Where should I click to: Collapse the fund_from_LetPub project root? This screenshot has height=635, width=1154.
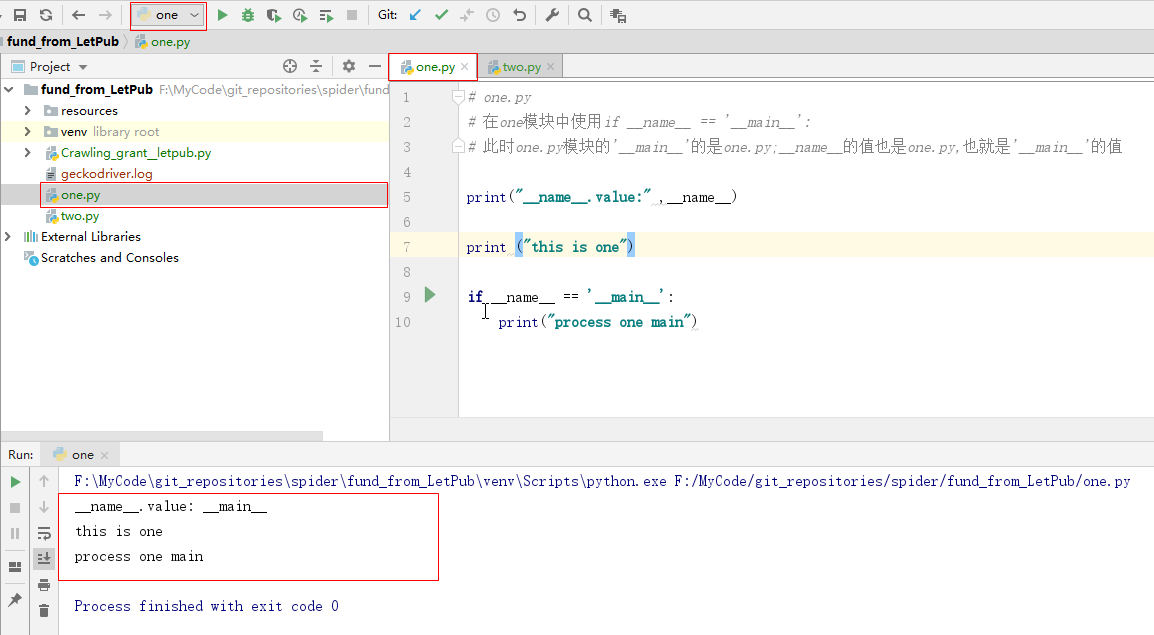tap(8, 89)
